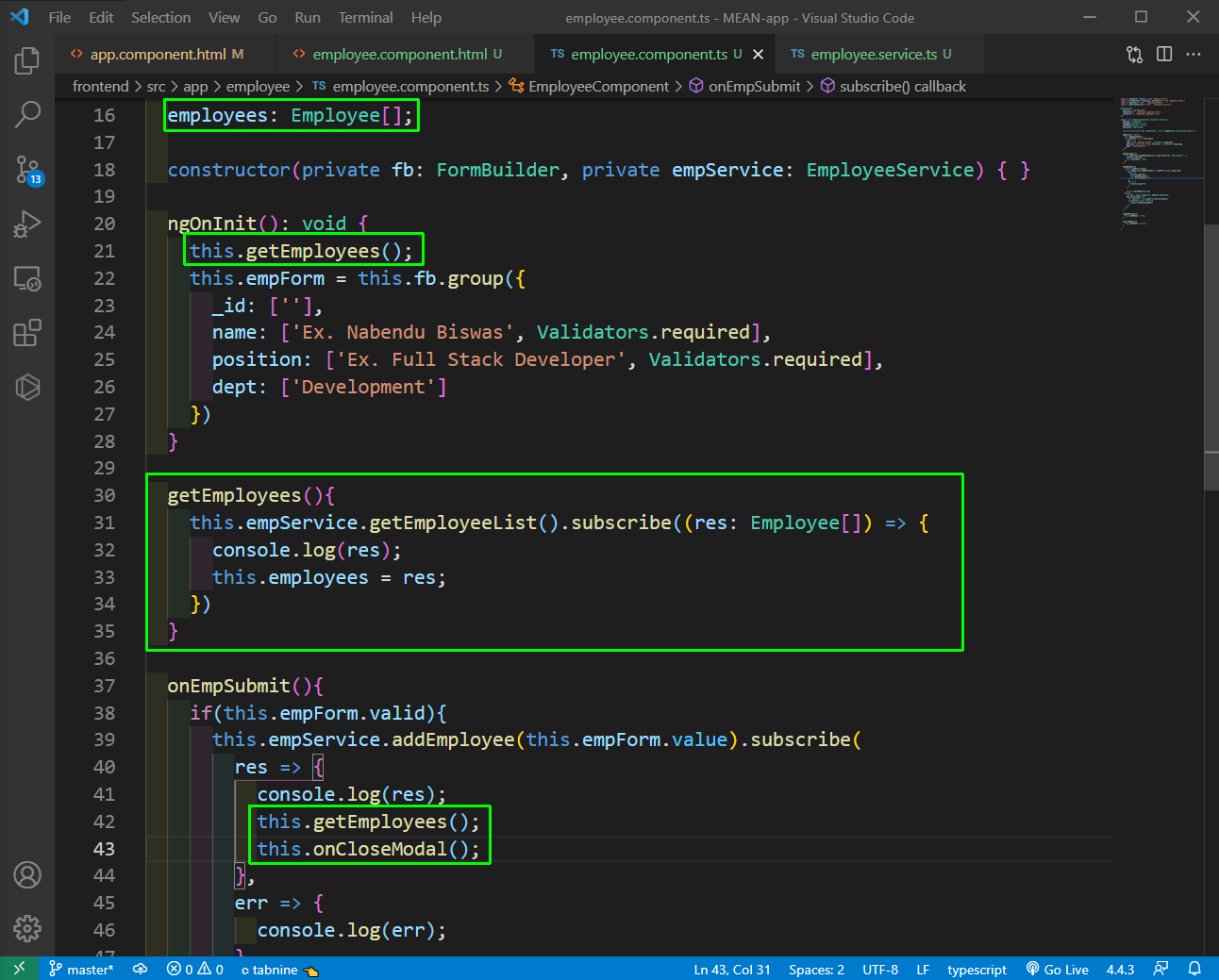Click the constructor keyword on line 18
The height and width of the screenshot is (980, 1219).
(x=229, y=170)
